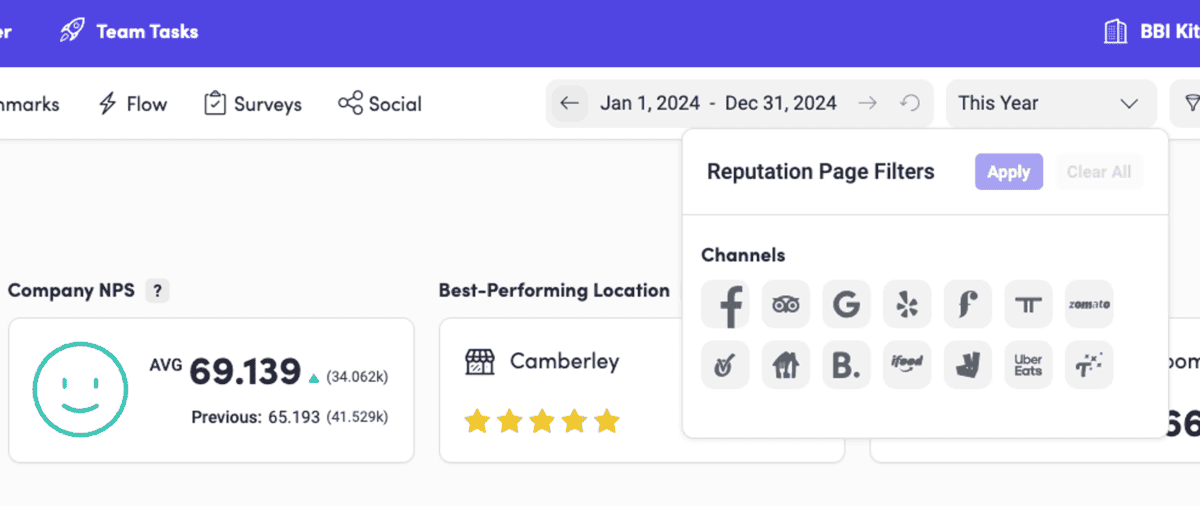Select the checkmark logo channel icon
1200x506 pixels.
point(725,365)
